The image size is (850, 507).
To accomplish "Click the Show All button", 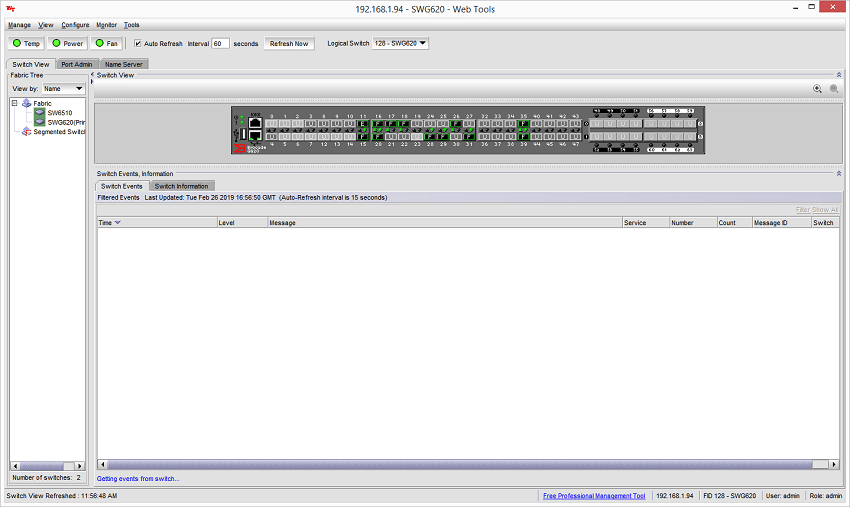I will pos(825,209).
